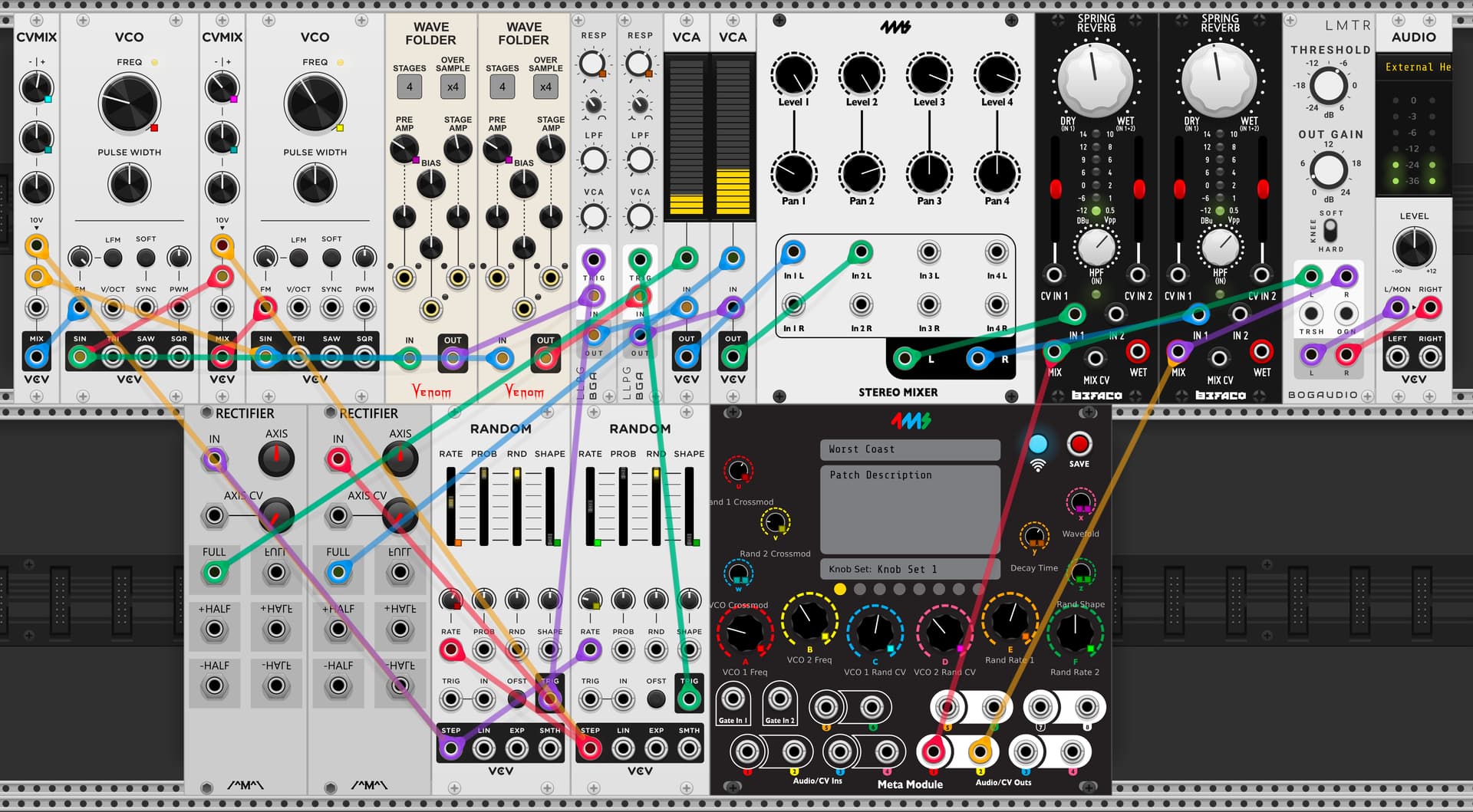Screen dimensions: 1473x812
Task: Click the In 4 R jack on Stereo Mixer
Action: point(997,305)
